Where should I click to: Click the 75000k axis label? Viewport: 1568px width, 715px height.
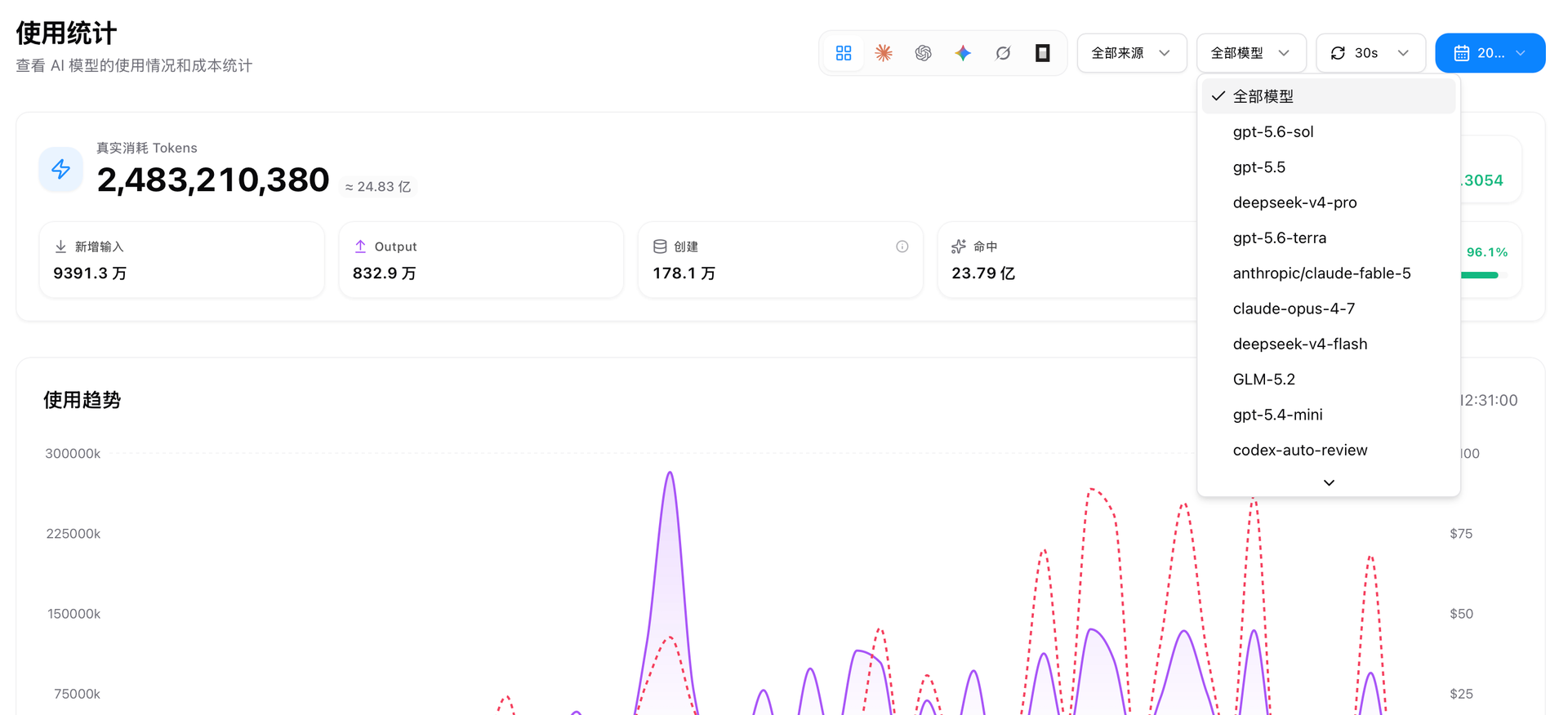click(77, 694)
